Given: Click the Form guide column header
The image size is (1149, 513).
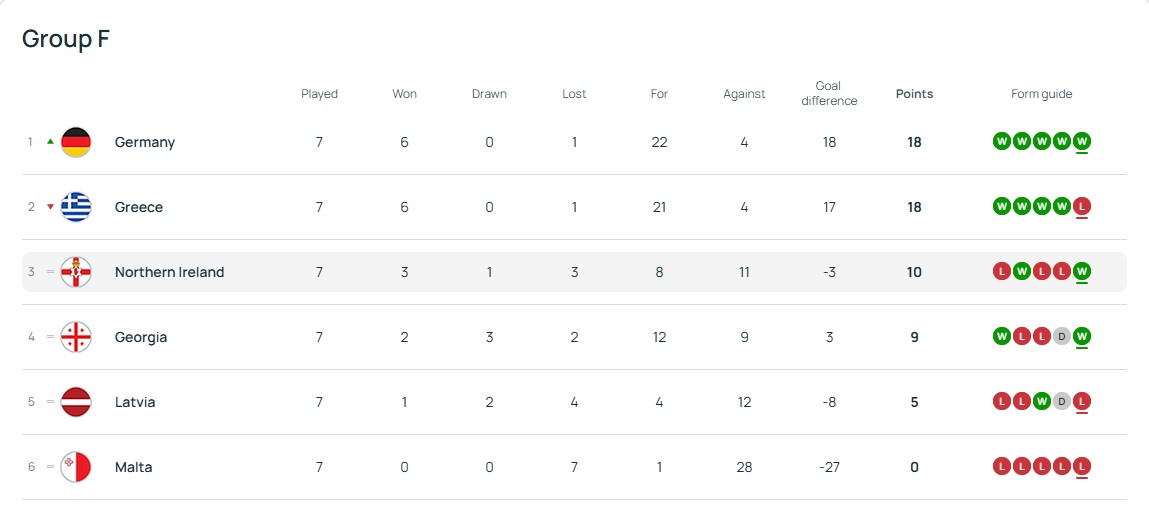Looking at the screenshot, I should pos(1041,94).
